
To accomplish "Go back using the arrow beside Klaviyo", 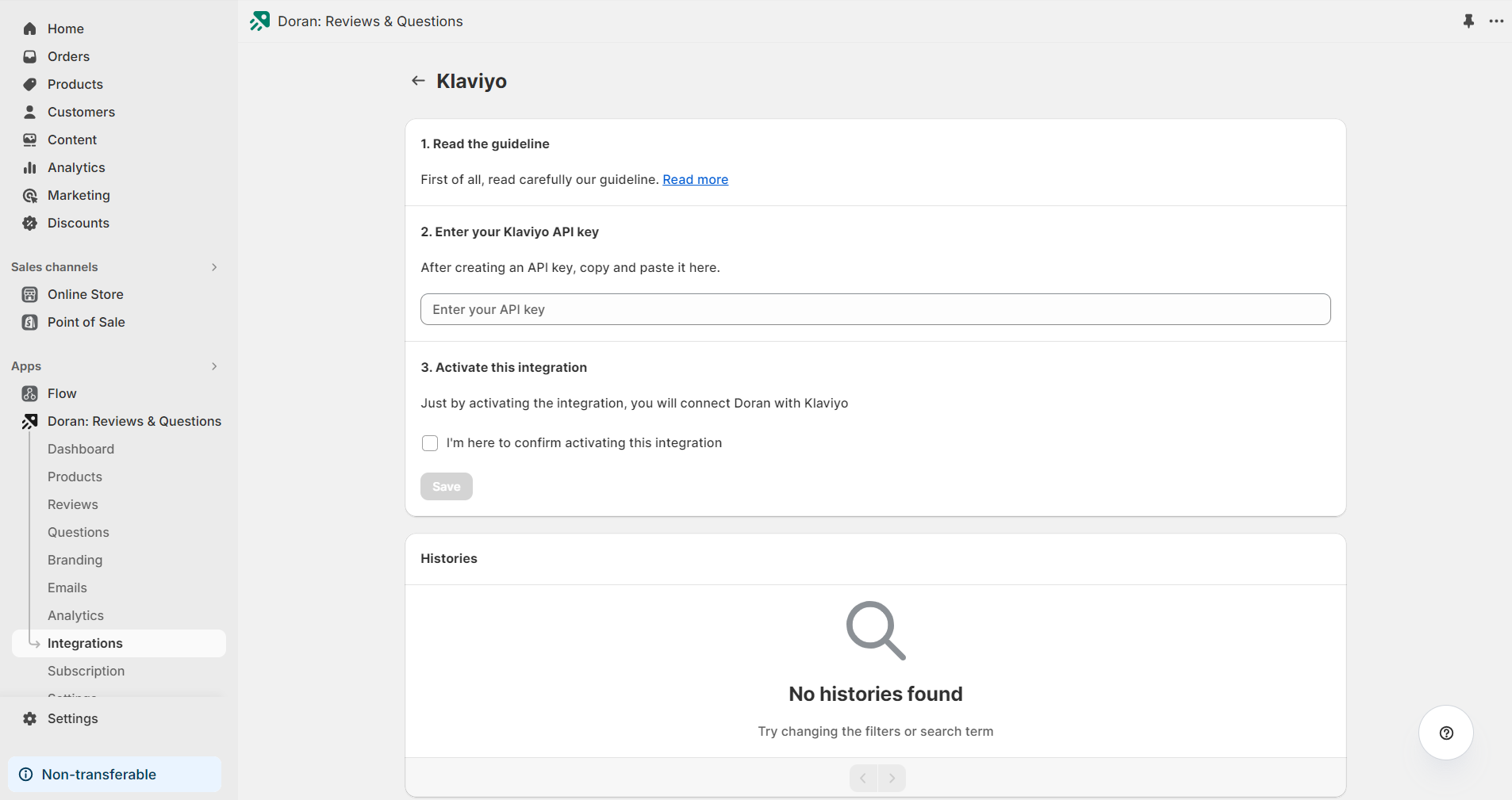I will pos(418,81).
